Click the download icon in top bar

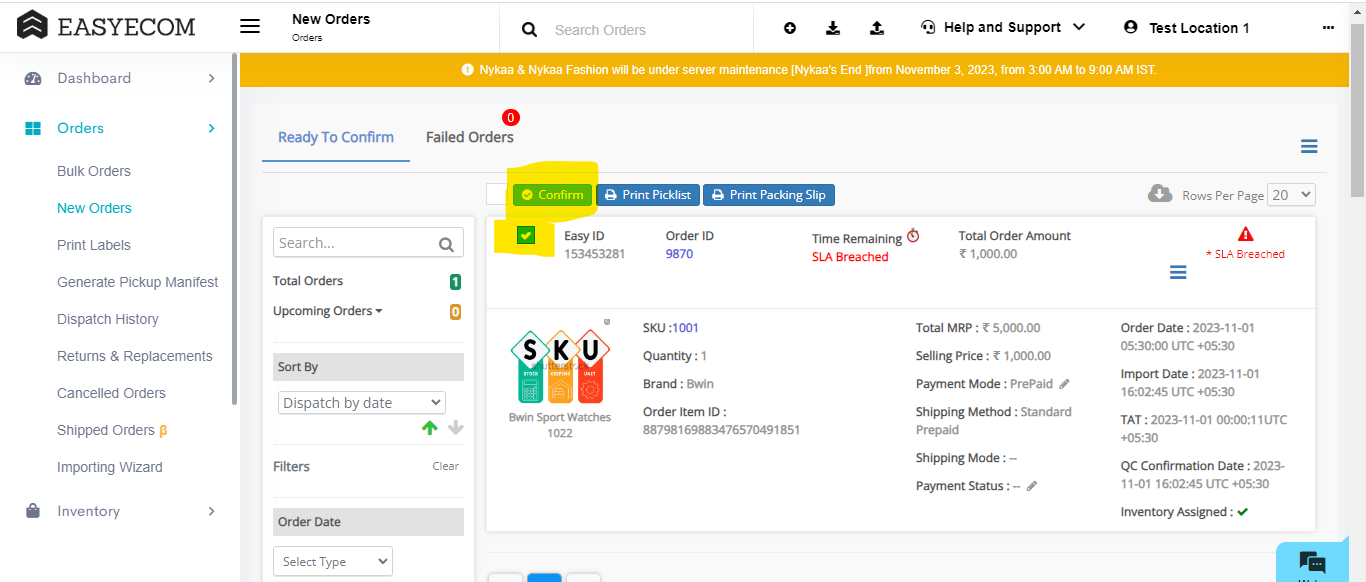tap(833, 28)
